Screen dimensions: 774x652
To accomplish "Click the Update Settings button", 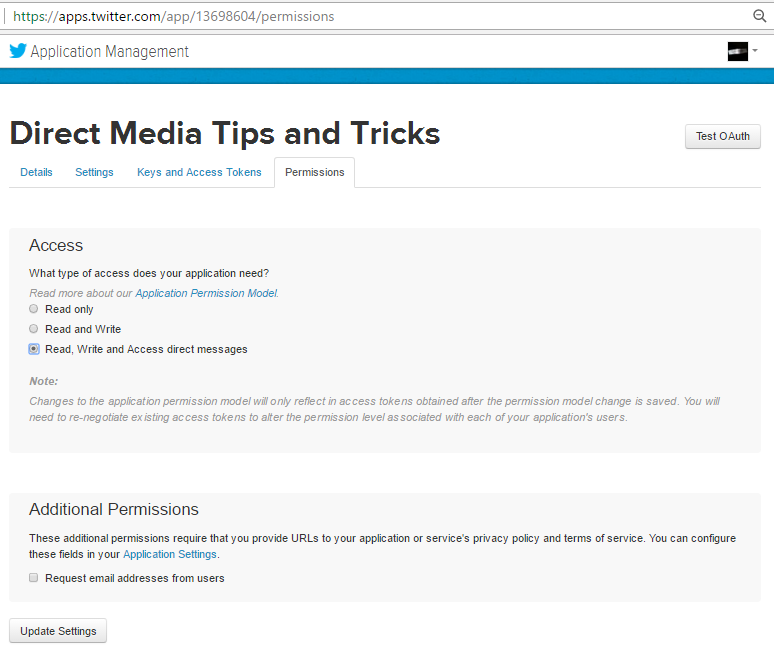I will tap(58, 631).
